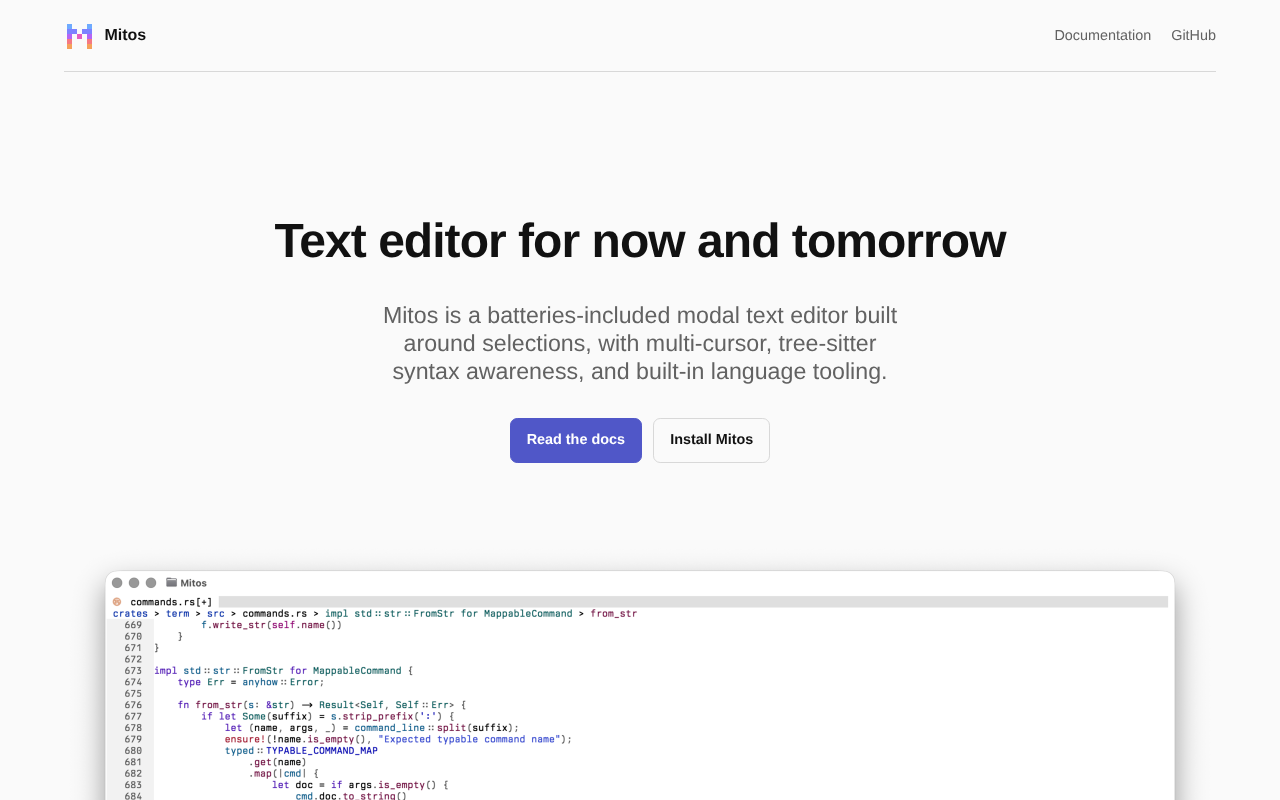This screenshot has width=1280, height=800.
Task: Click the Rust file icon beside commands.rs[+]
Action: 117,602
